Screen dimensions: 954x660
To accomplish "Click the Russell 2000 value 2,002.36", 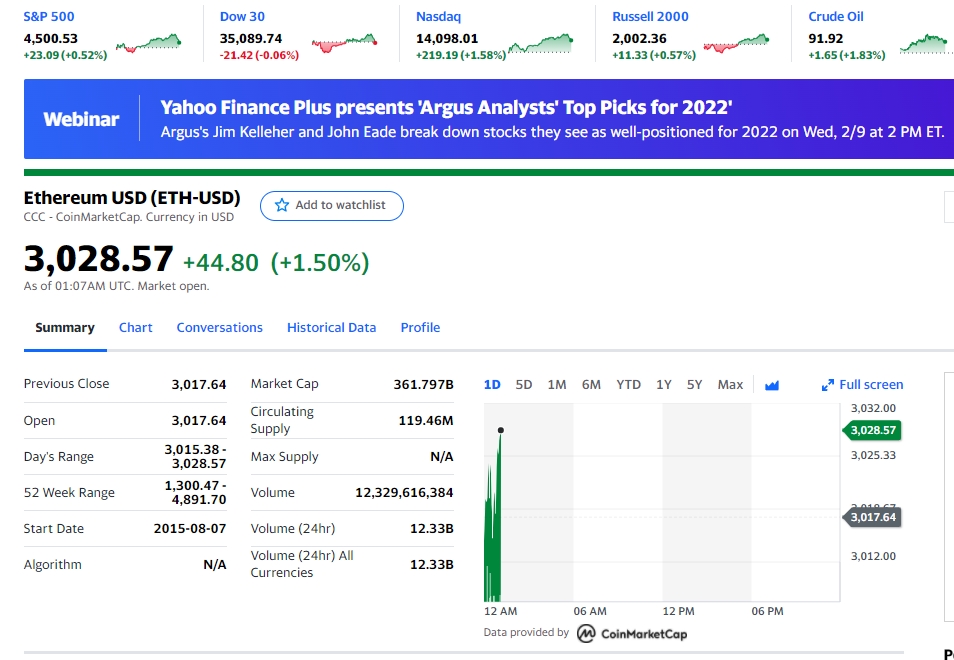I will coord(639,39).
